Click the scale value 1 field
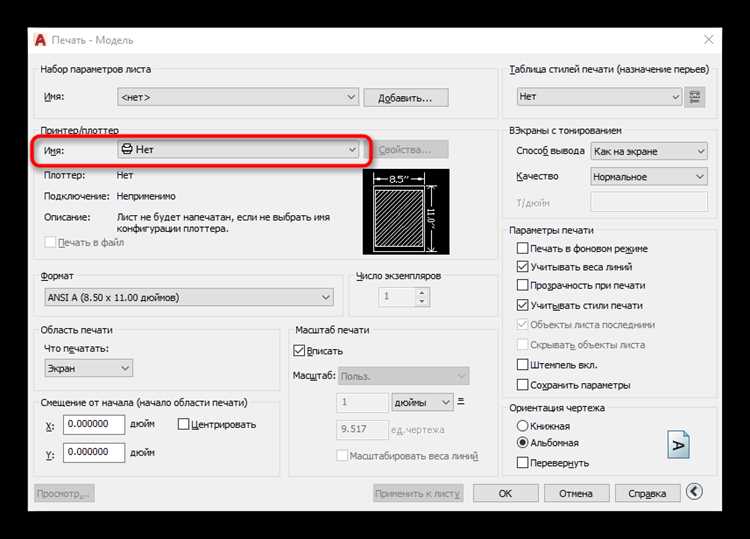750x539 pixels. 362,403
